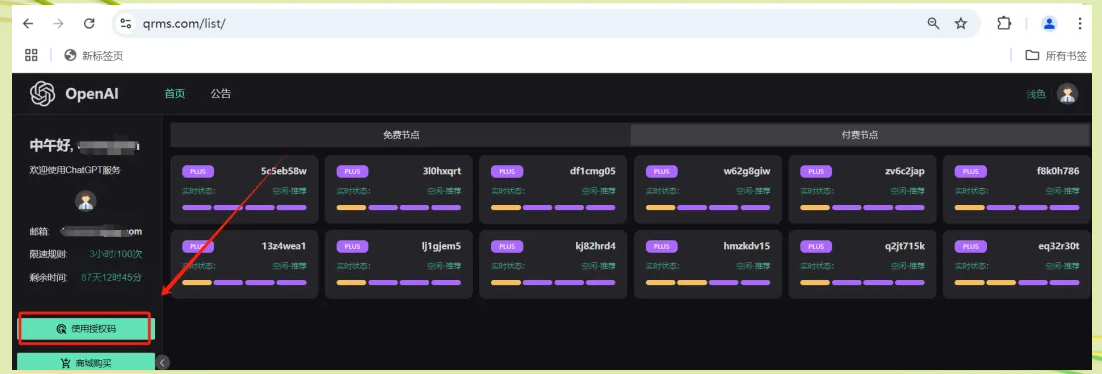The height and width of the screenshot is (374, 1102).
Task: Bookmark page with the star icon
Action: (961, 23)
